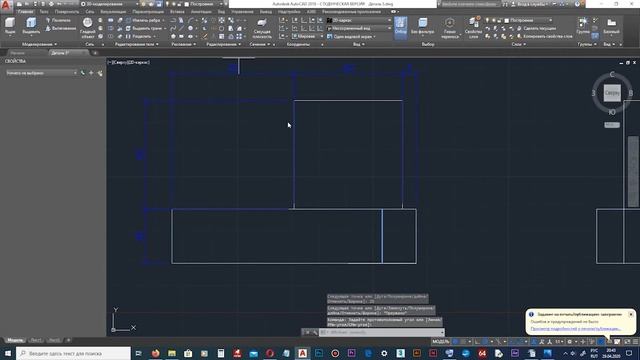640x360 pixels.
Task: Click command line customize wrench icon
Action: (315, 333)
